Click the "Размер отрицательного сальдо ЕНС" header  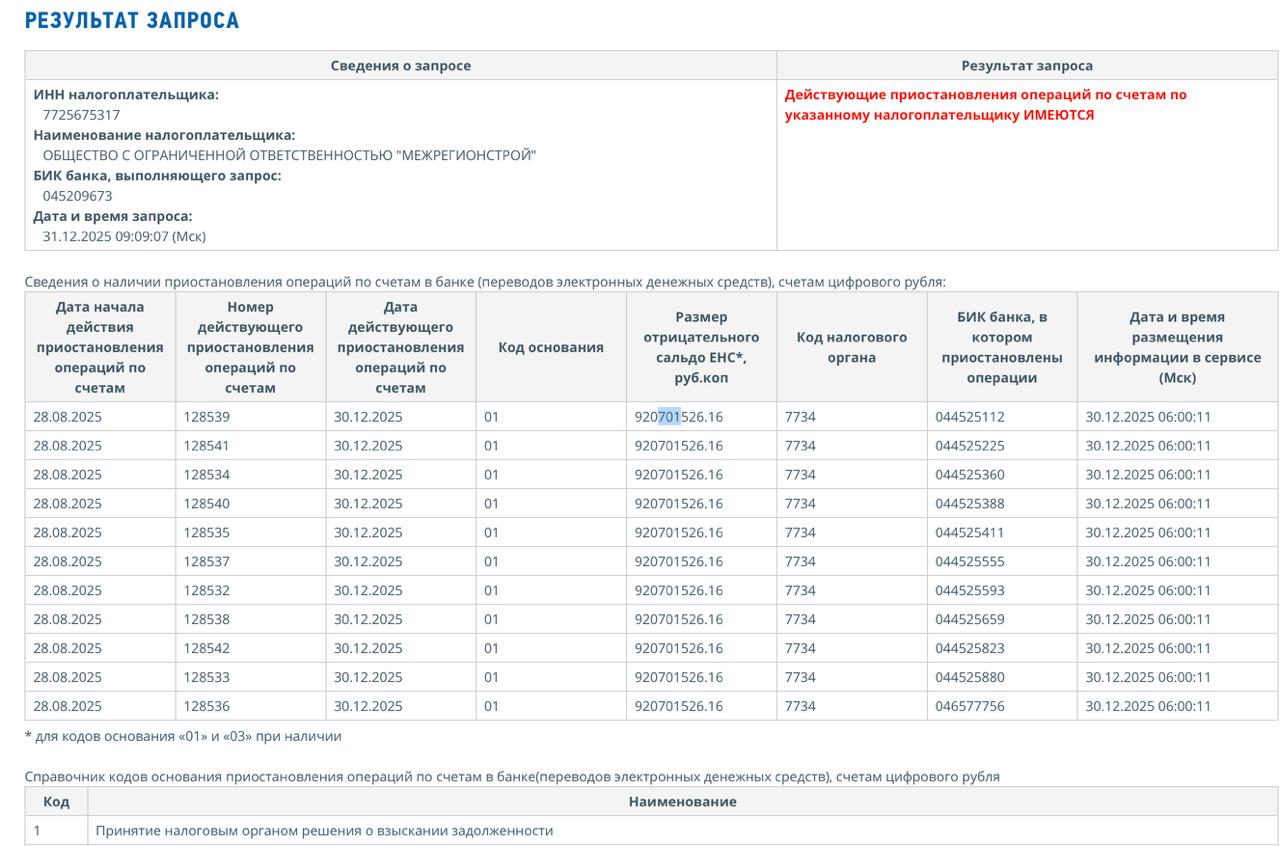[x=701, y=347]
